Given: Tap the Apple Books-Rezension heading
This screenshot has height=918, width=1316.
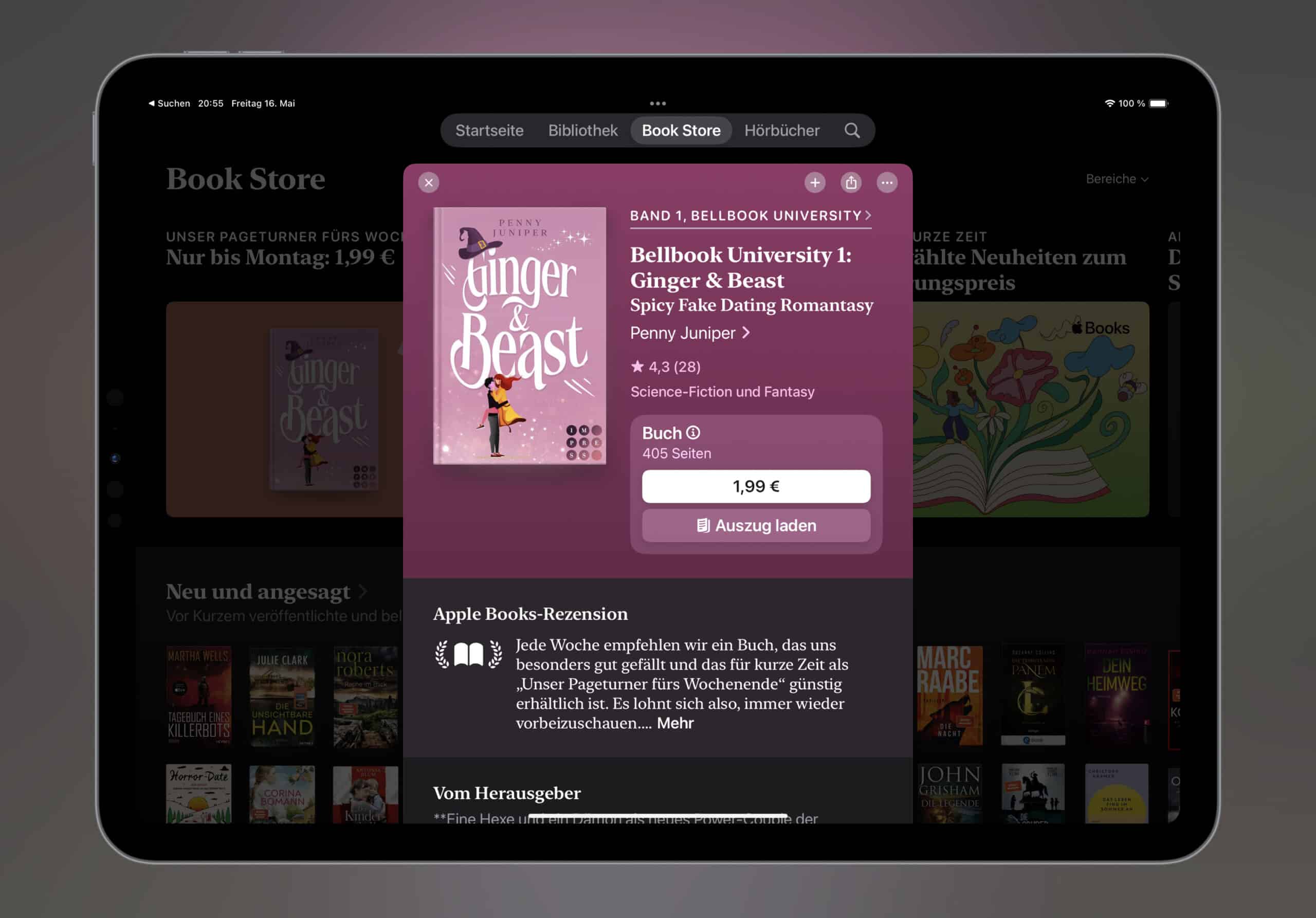Looking at the screenshot, I should 530,614.
